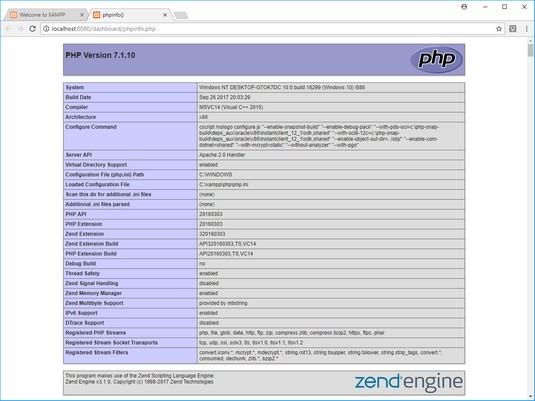Click the favicon on phpinfo() tab

pos(97,15)
